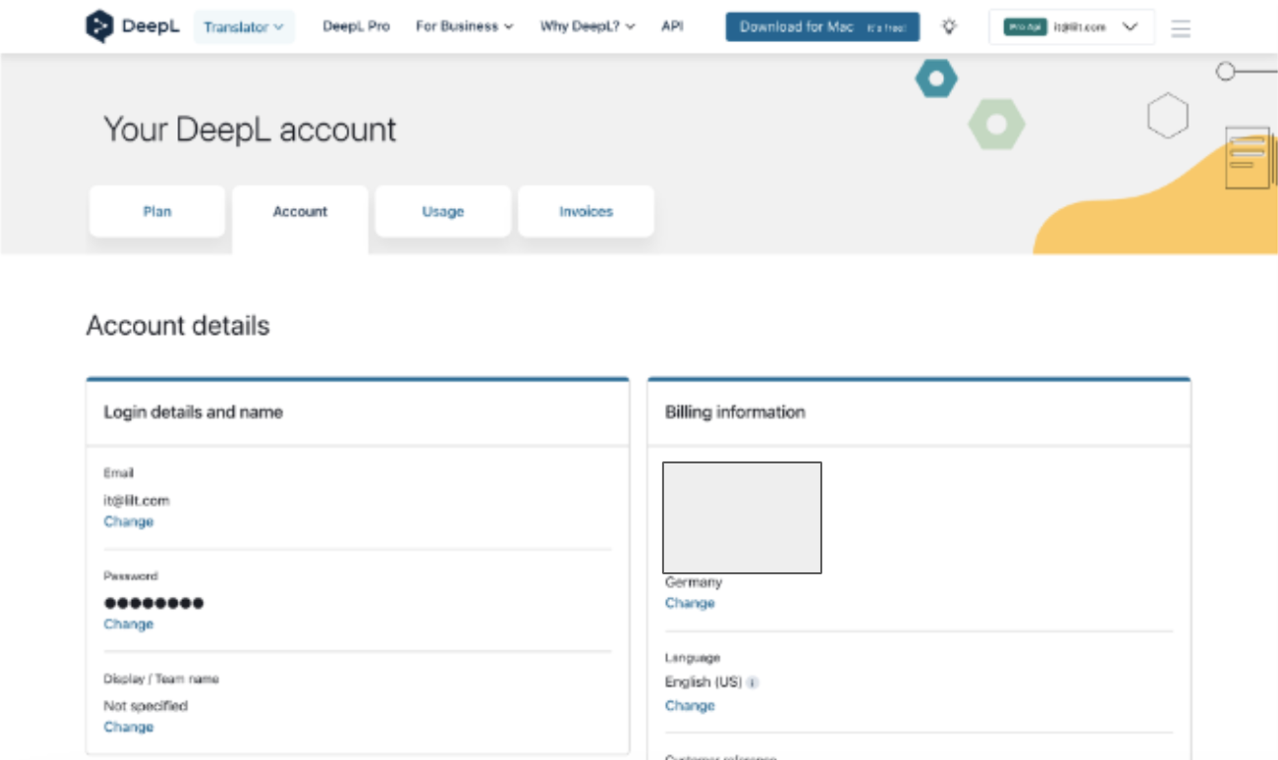Toggle the lightbulb dark mode icon
The image size is (1278, 760).
(949, 27)
